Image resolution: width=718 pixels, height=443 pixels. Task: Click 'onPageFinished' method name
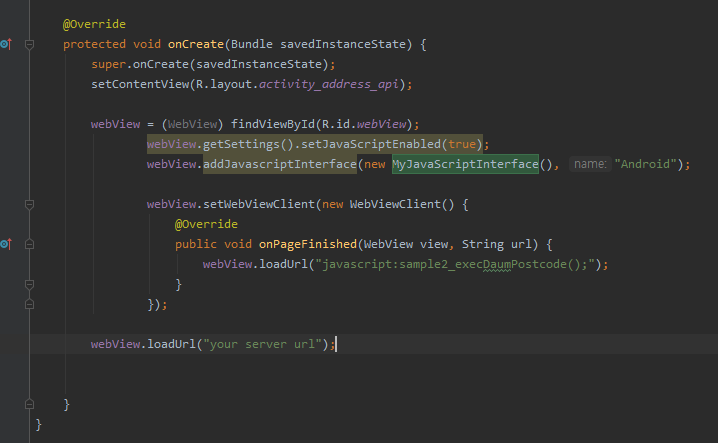click(x=308, y=244)
